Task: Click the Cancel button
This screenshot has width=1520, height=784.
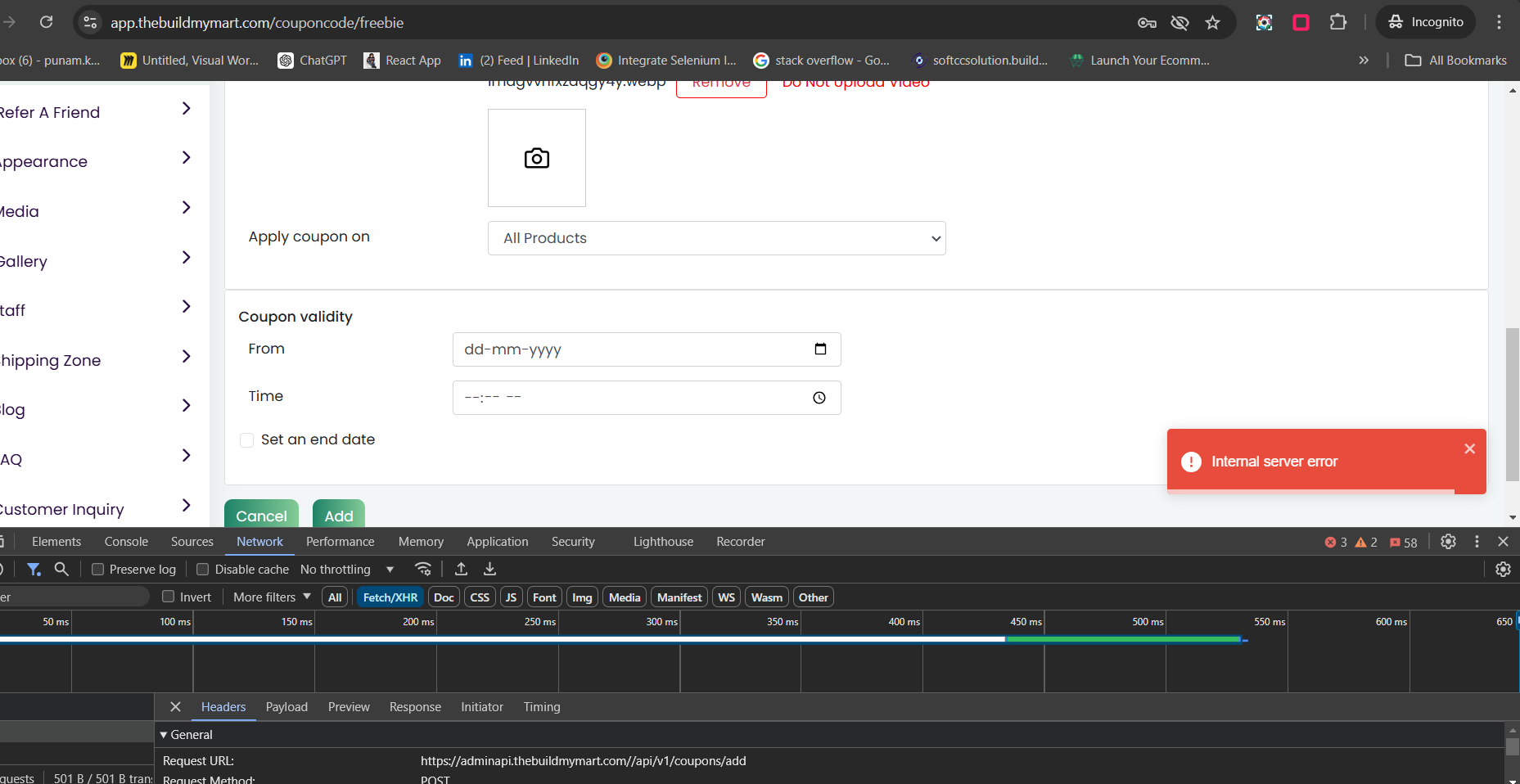Action: [x=261, y=515]
